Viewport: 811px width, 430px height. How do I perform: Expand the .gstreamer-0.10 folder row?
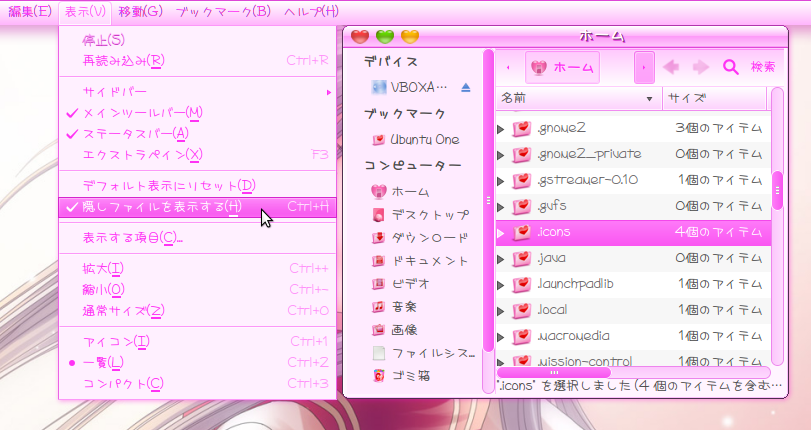(x=501, y=181)
